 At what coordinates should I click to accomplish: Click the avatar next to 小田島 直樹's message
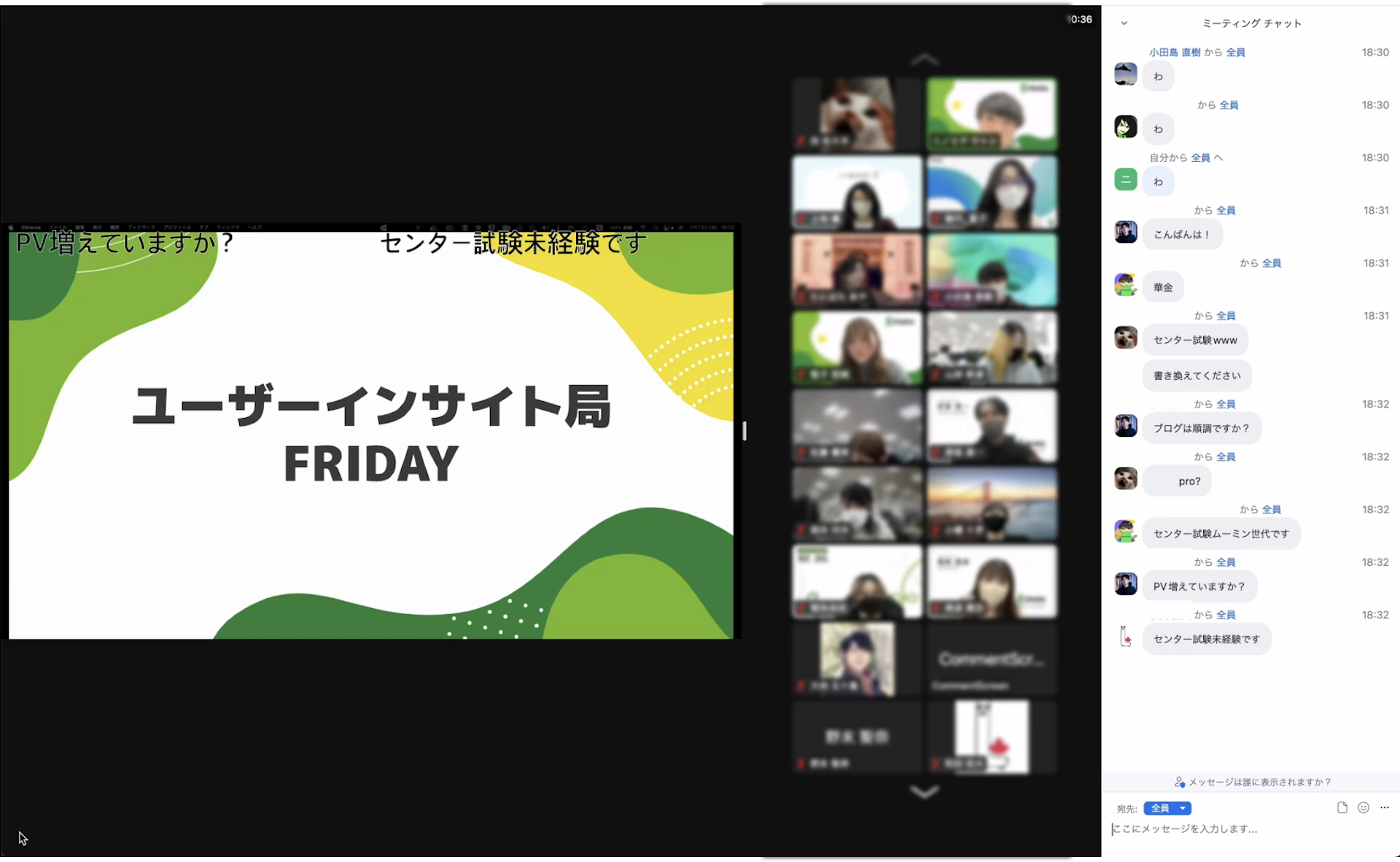pos(1125,74)
